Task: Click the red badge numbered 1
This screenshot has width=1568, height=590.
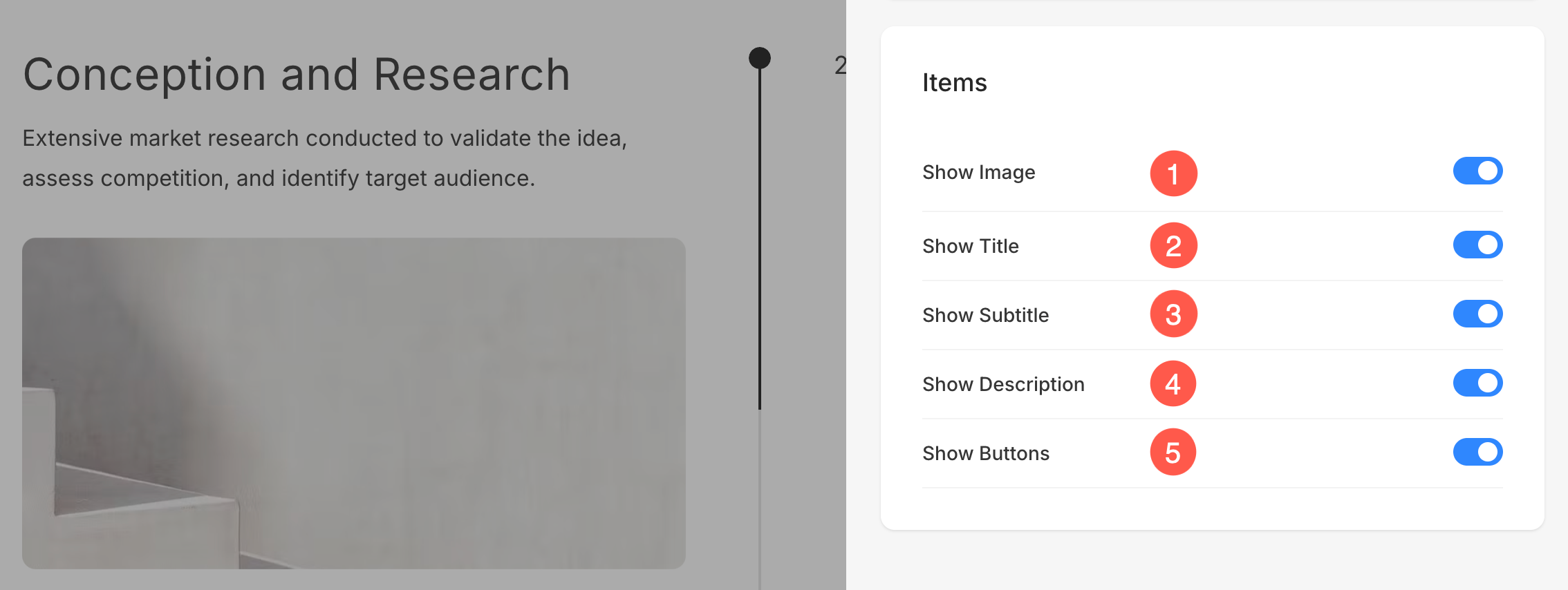Action: coord(1173,173)
